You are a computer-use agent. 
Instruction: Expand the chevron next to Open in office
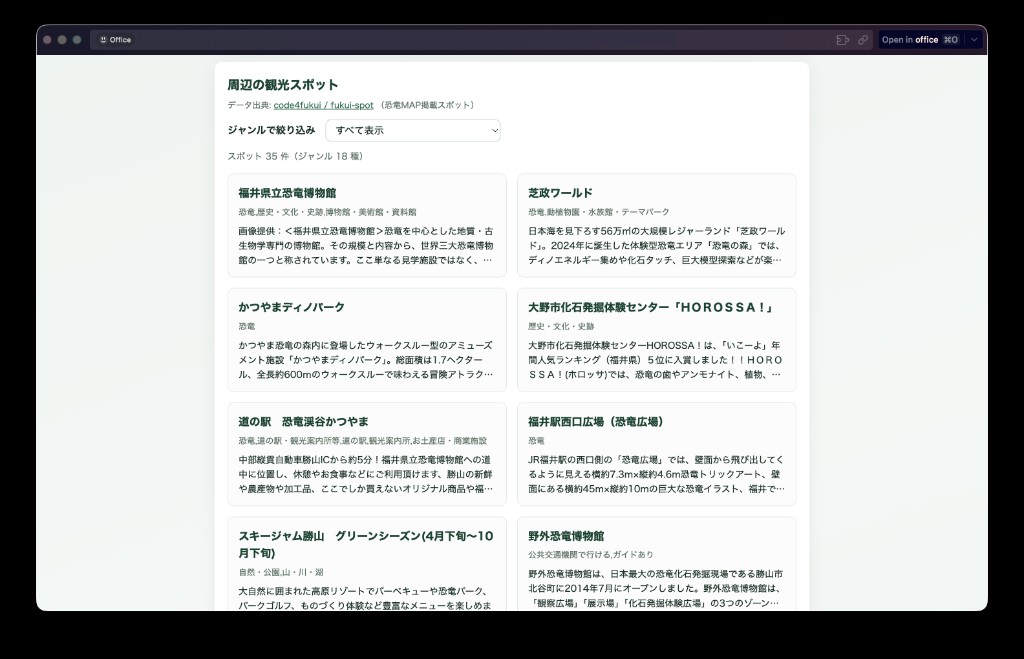[x=975, y=40]
